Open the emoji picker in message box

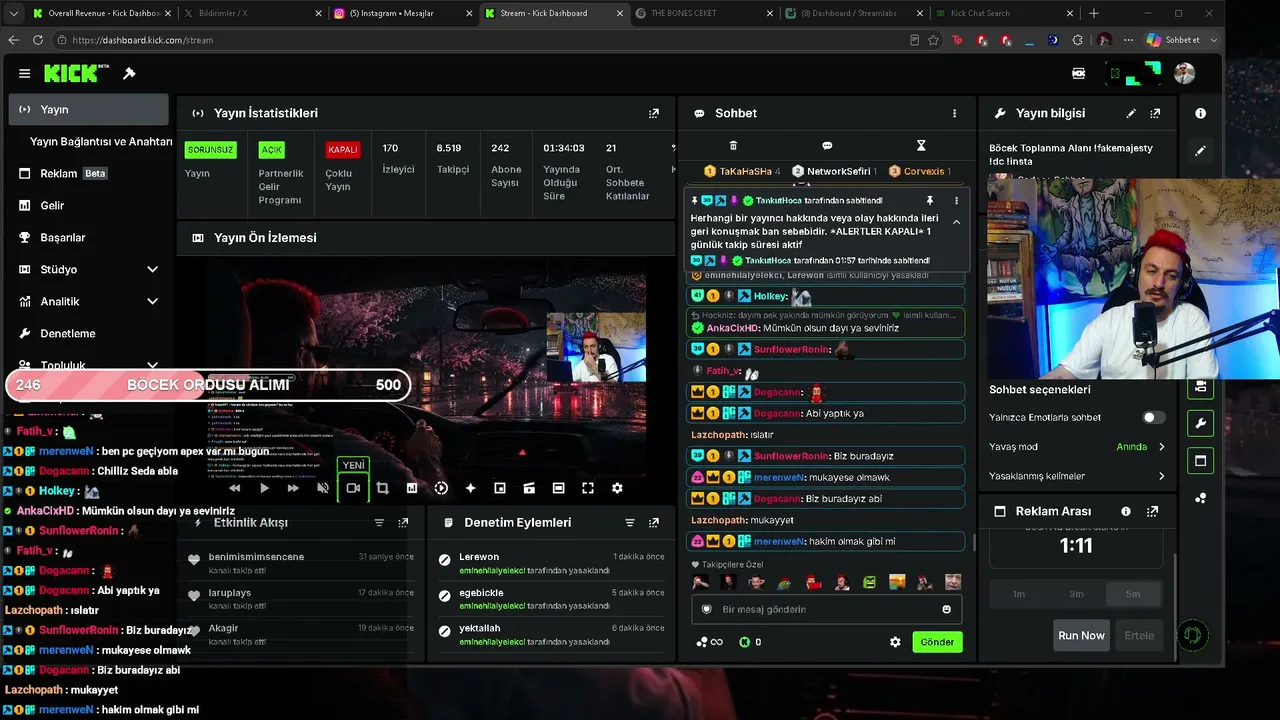point(947,609)
